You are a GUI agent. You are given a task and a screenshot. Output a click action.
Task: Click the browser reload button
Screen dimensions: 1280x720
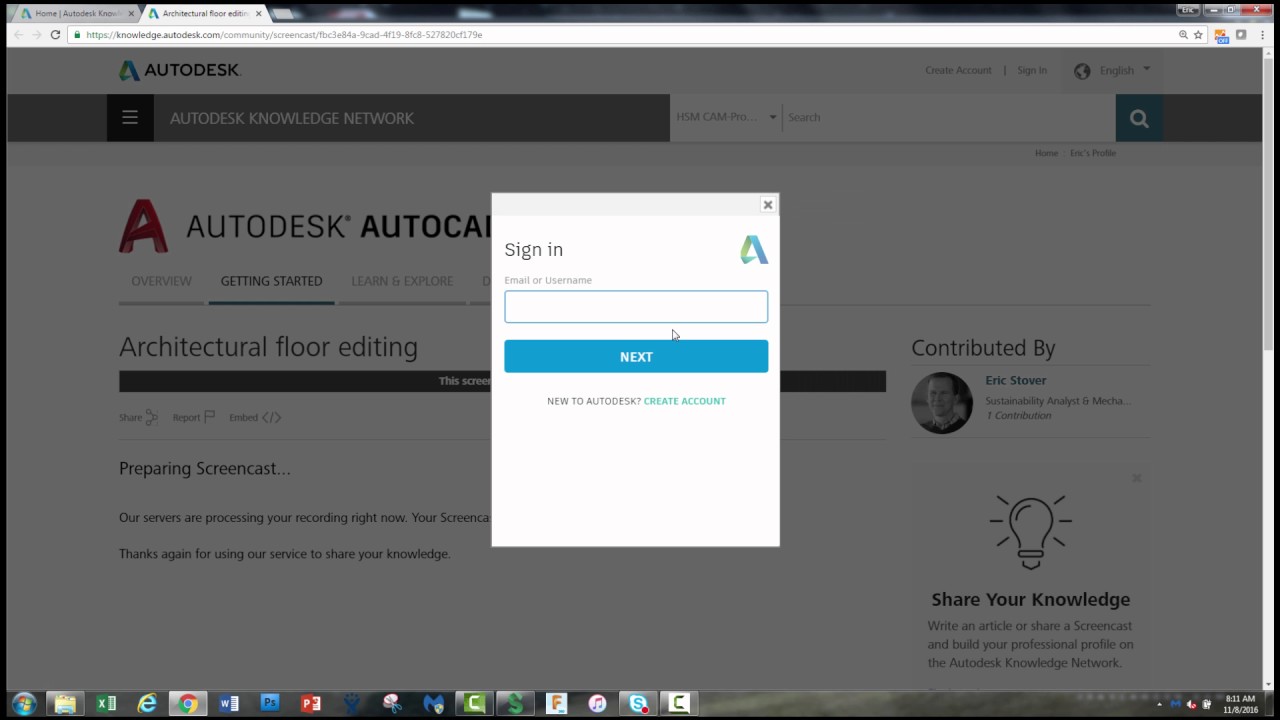pyautogui.click(x=55, y=34)
